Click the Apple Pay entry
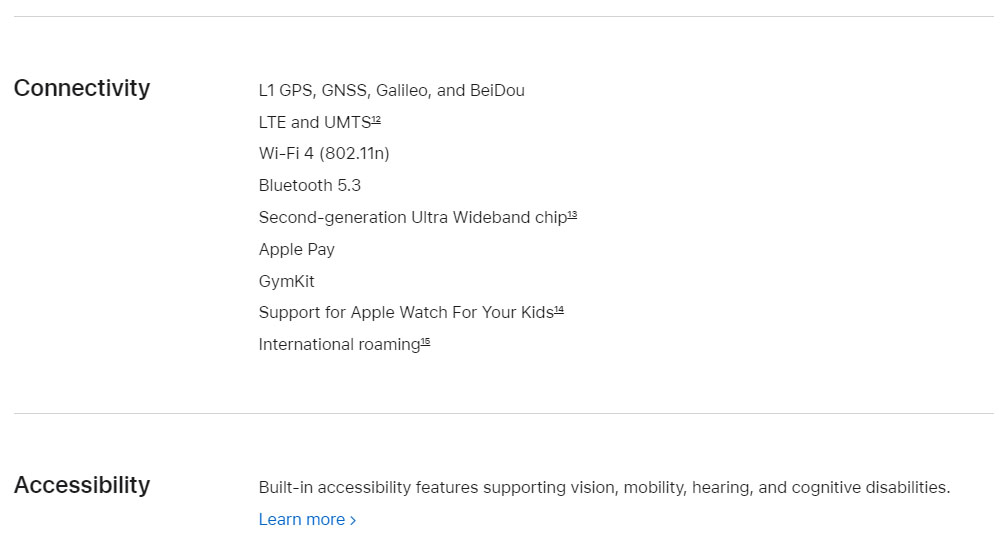This screenshot has width=1005, height=539. tap(297, 249)
